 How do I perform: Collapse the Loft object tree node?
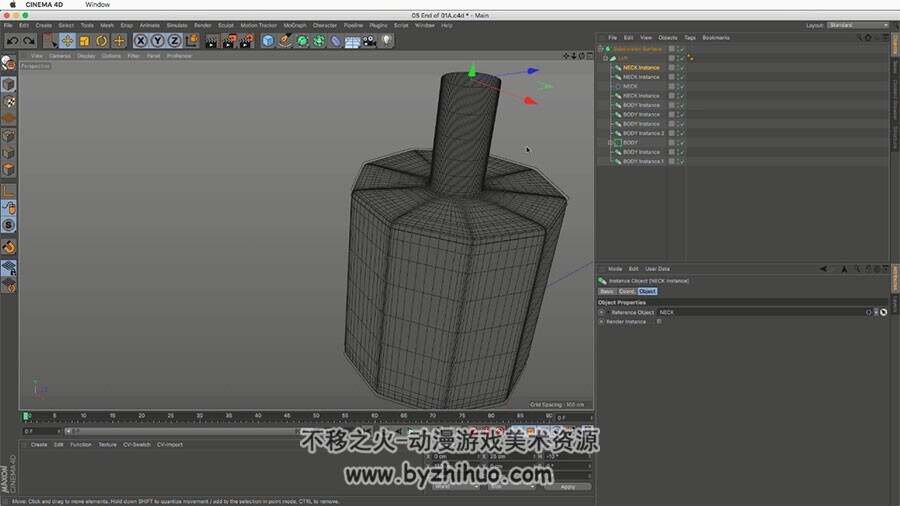(x=605, y=59)
